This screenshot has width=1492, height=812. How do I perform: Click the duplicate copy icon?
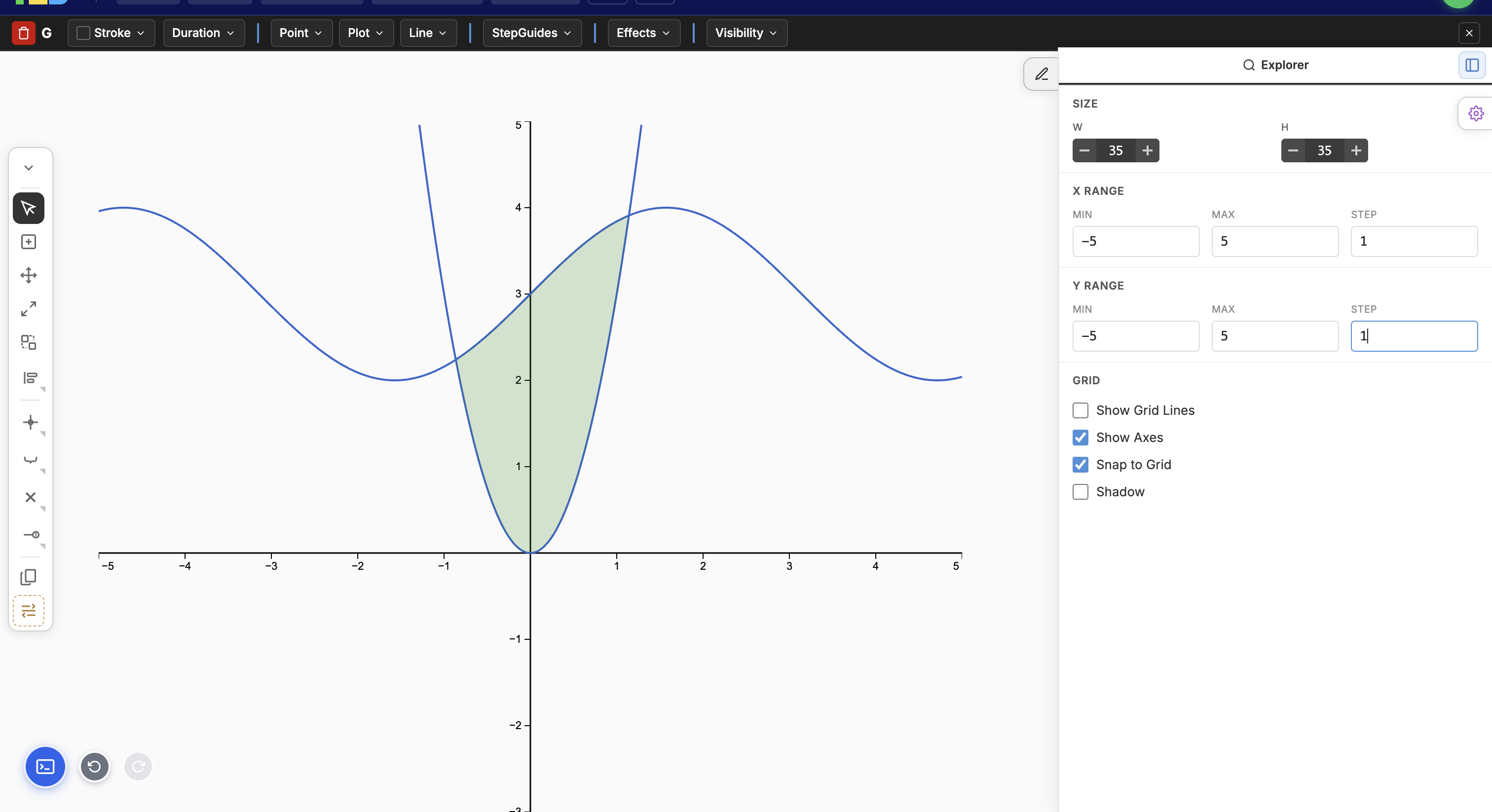(x=29, y=577)
